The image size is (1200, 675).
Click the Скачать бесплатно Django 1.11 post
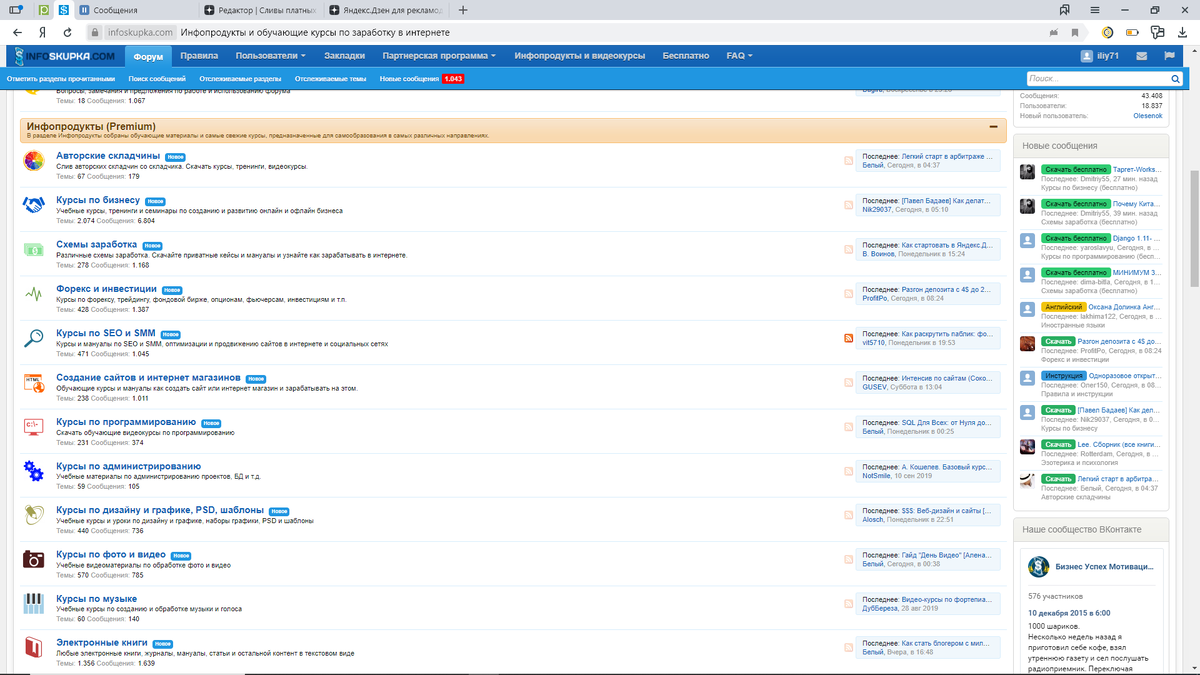(x=1136, y=239)
